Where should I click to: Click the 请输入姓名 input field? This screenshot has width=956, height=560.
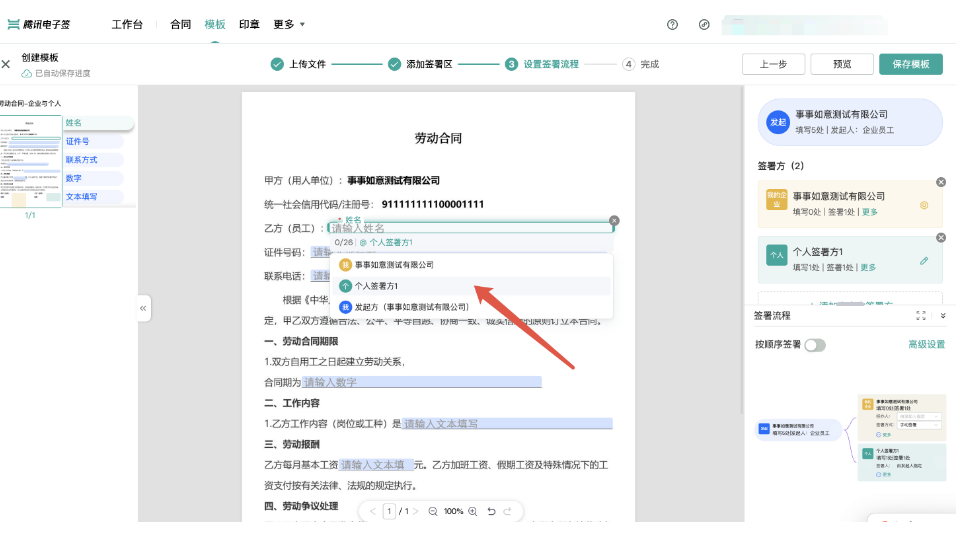pyautogui.click(x=470, y=228)
